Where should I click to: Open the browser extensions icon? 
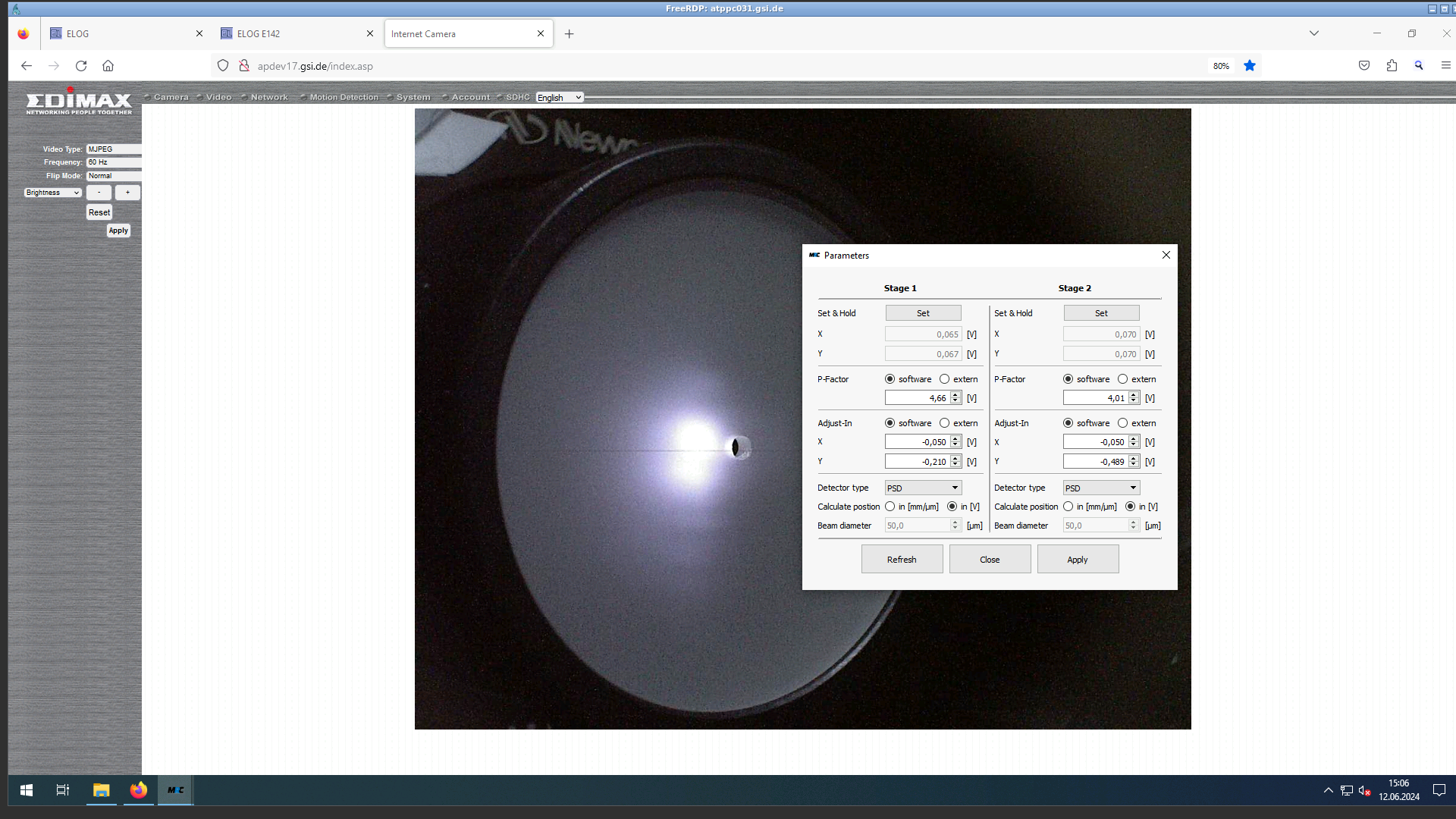coord(1392,66)
